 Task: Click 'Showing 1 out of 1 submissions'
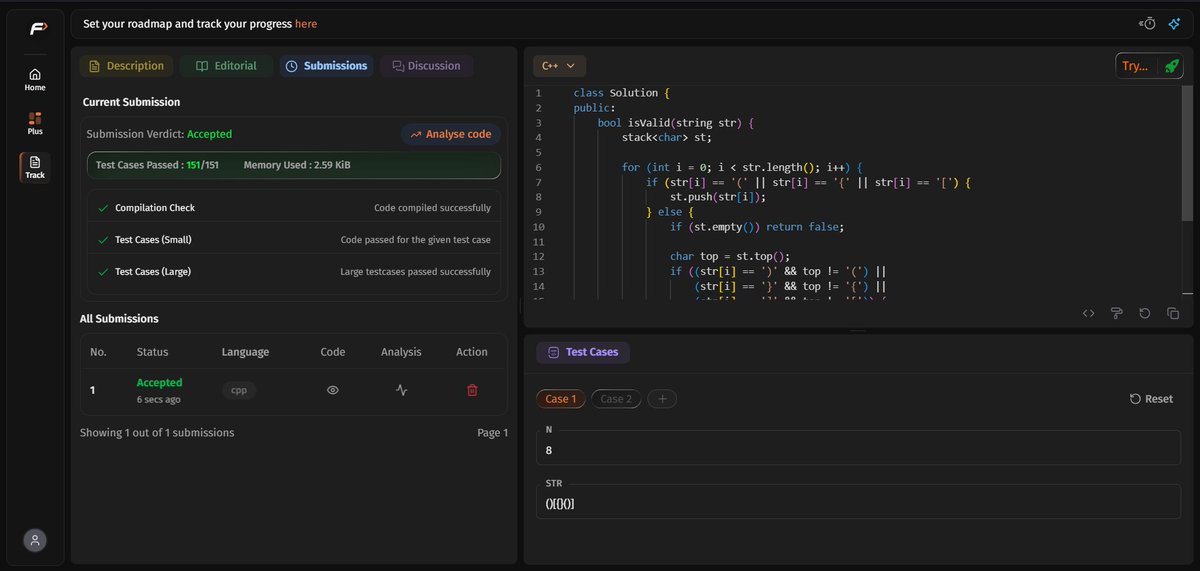point(157,433)
